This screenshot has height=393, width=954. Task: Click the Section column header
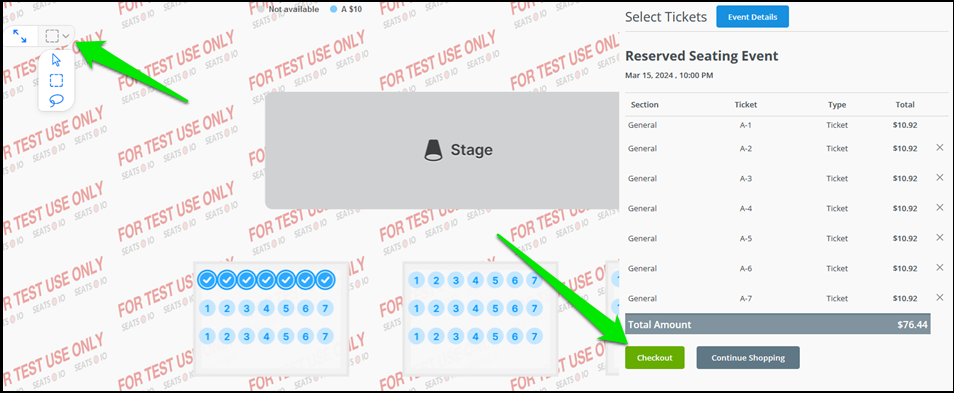pos(644,105)
